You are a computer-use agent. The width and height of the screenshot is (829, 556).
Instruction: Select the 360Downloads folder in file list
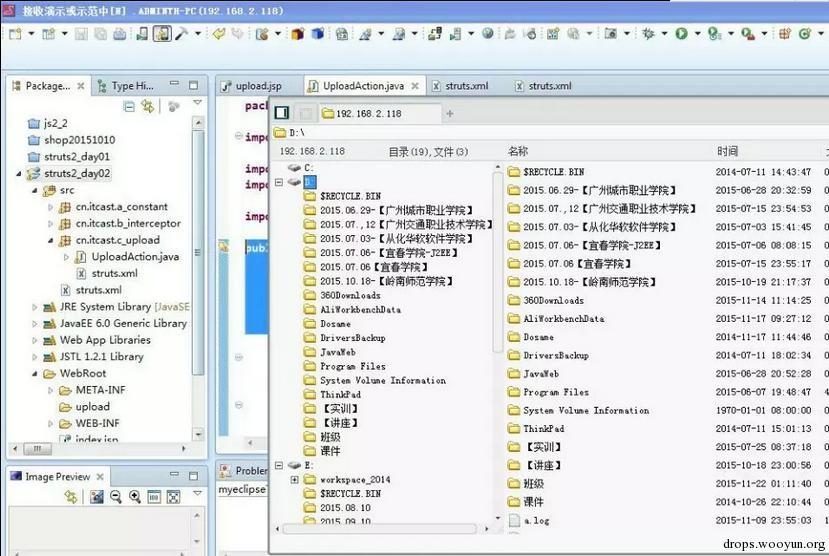coord(553,300)
